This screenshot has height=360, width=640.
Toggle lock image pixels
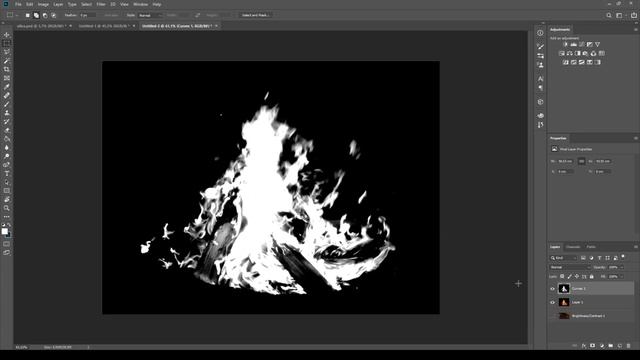click(569, 276)
